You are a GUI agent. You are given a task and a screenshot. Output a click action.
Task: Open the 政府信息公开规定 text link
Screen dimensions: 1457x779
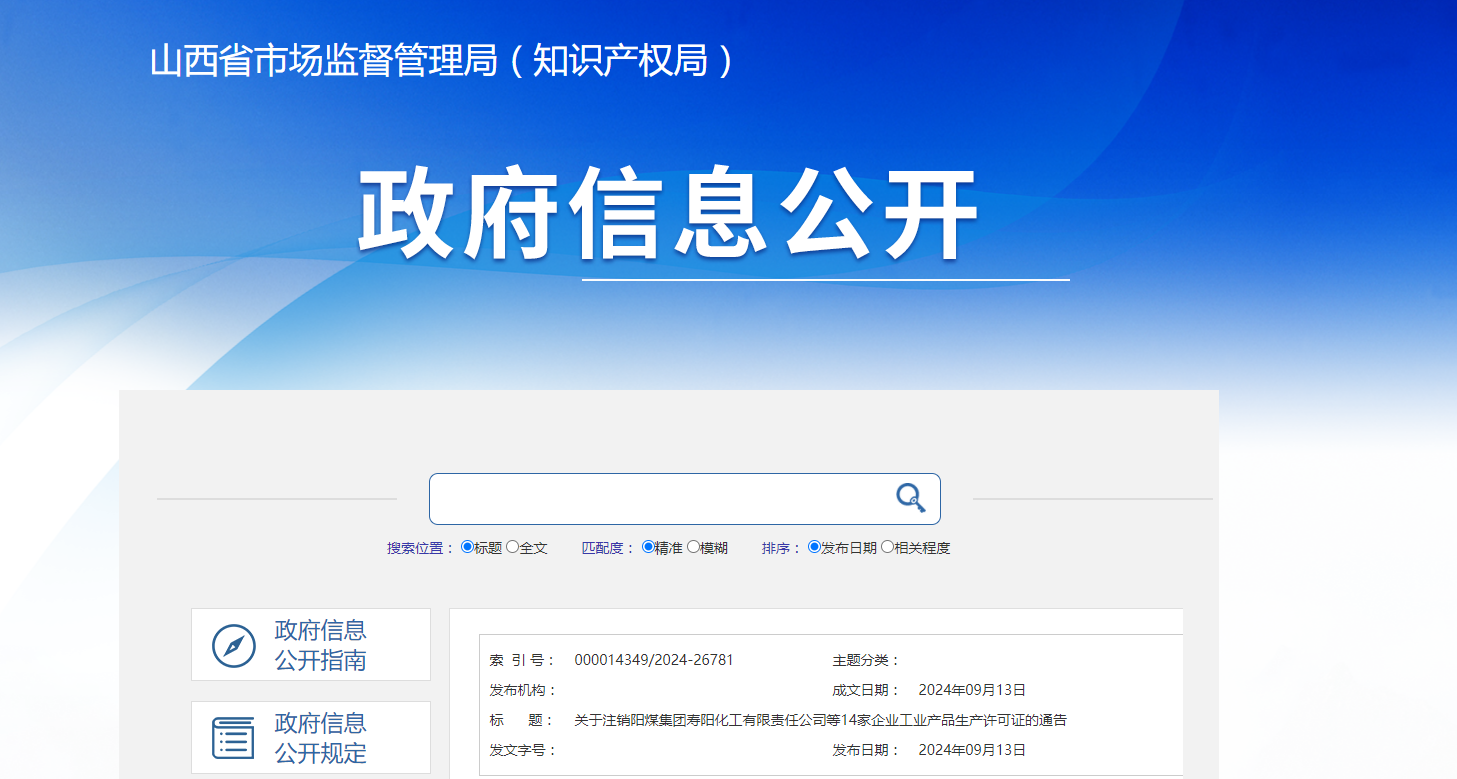[x=320, y=738]
